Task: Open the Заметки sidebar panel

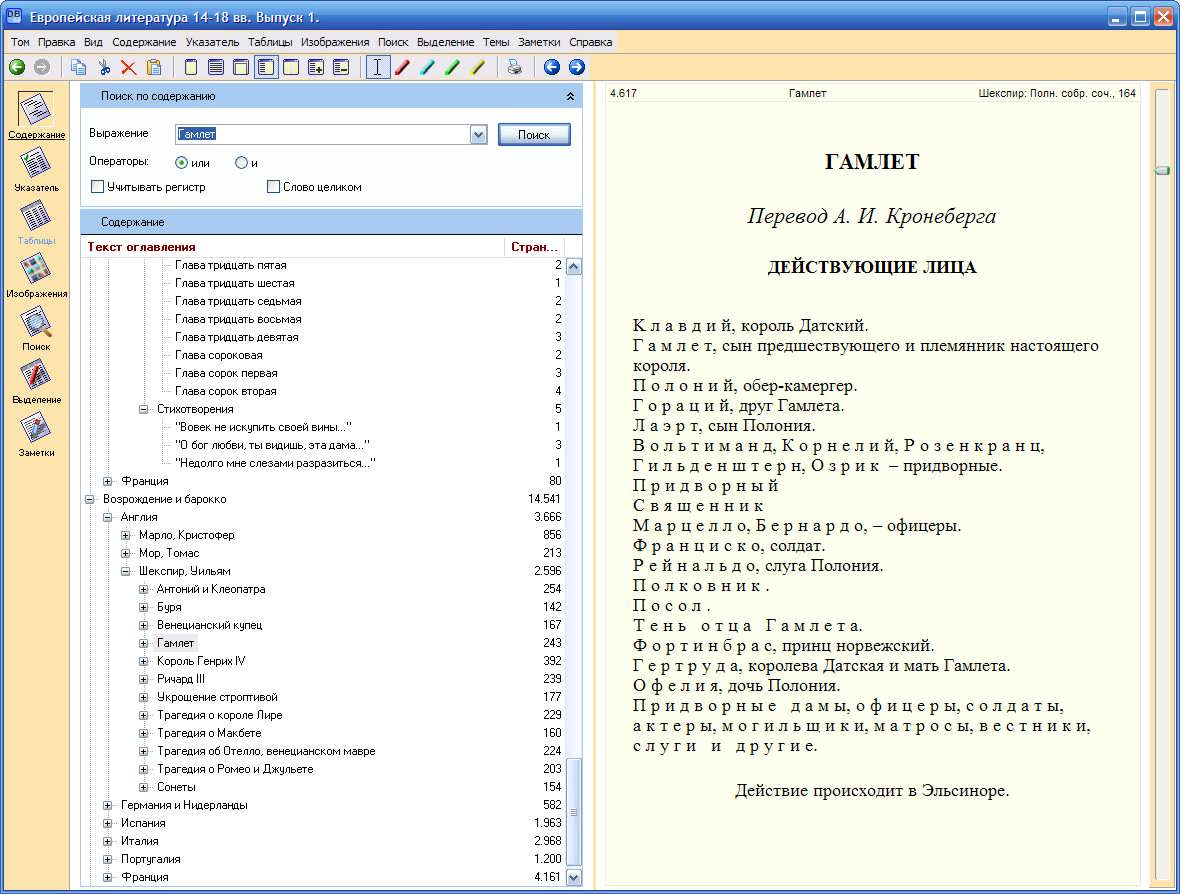Action: (36, 435)
